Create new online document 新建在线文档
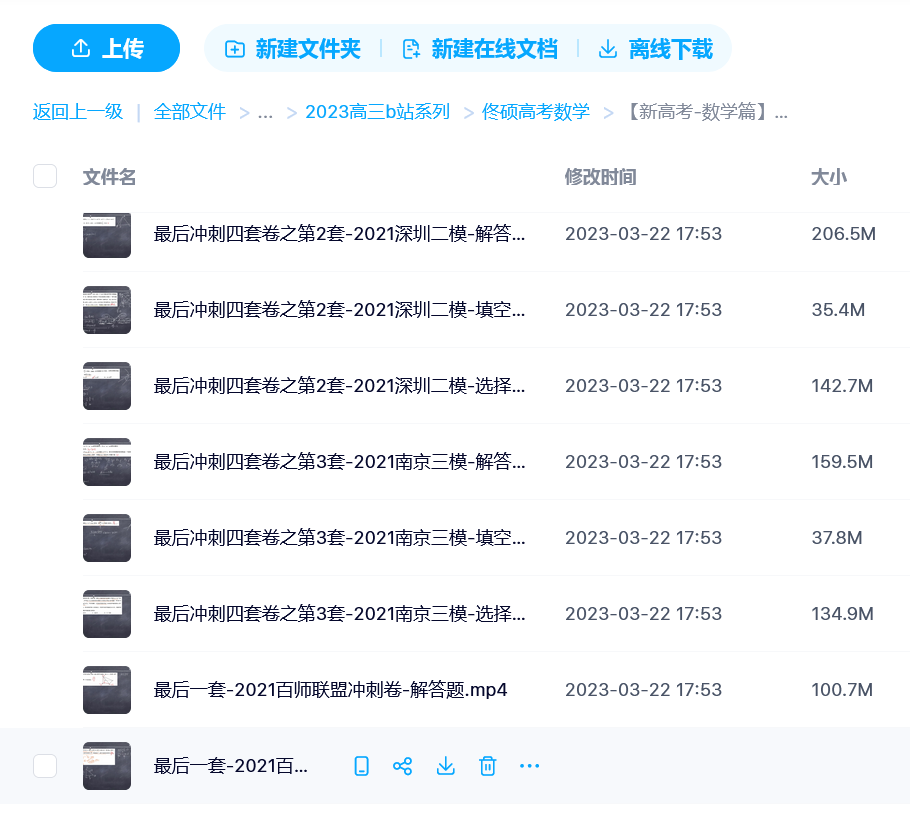 pos(480,49)
